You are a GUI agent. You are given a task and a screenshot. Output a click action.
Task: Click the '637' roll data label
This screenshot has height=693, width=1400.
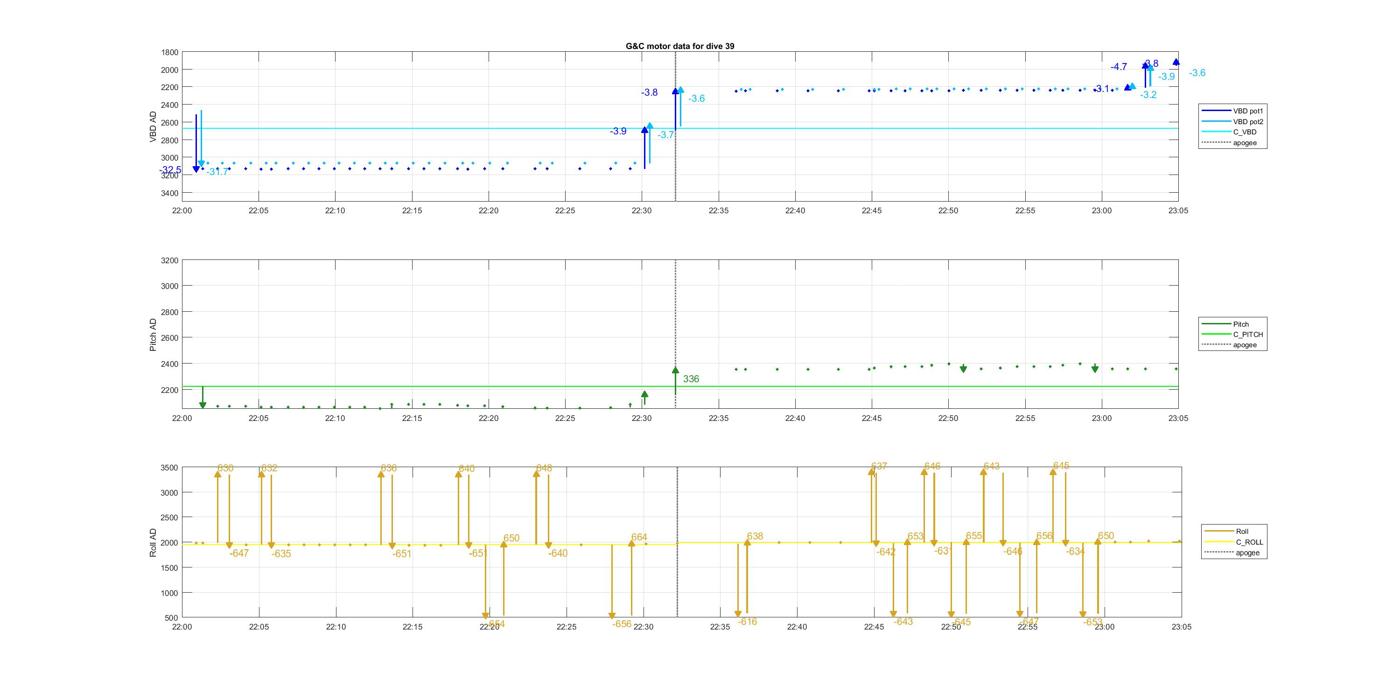click(879, 467)
